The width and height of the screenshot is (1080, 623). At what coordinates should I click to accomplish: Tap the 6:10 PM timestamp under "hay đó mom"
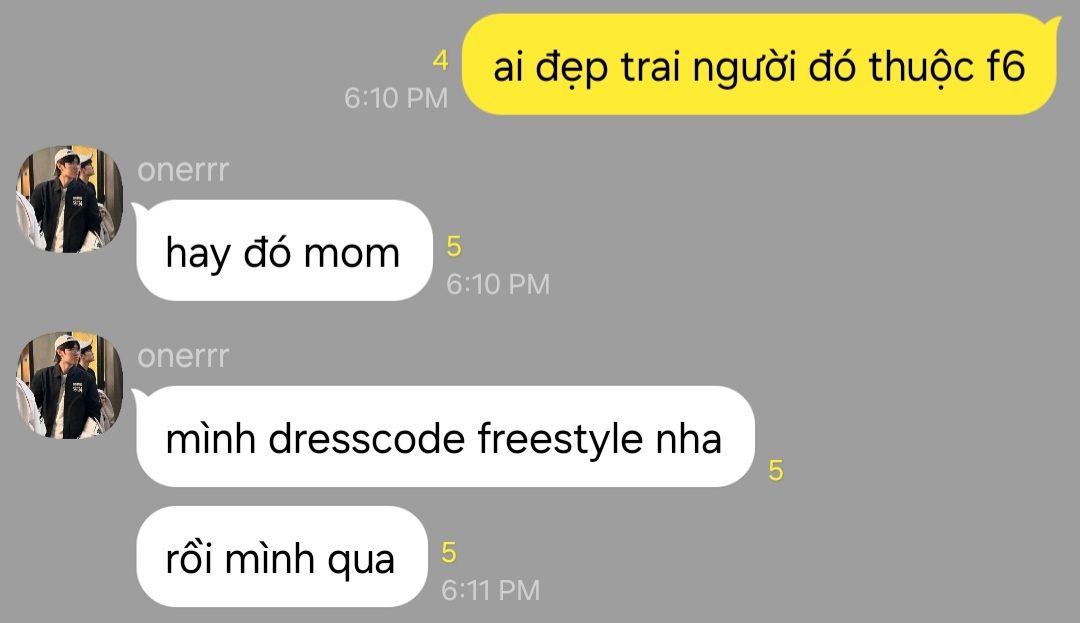click(x=498, y=284)
